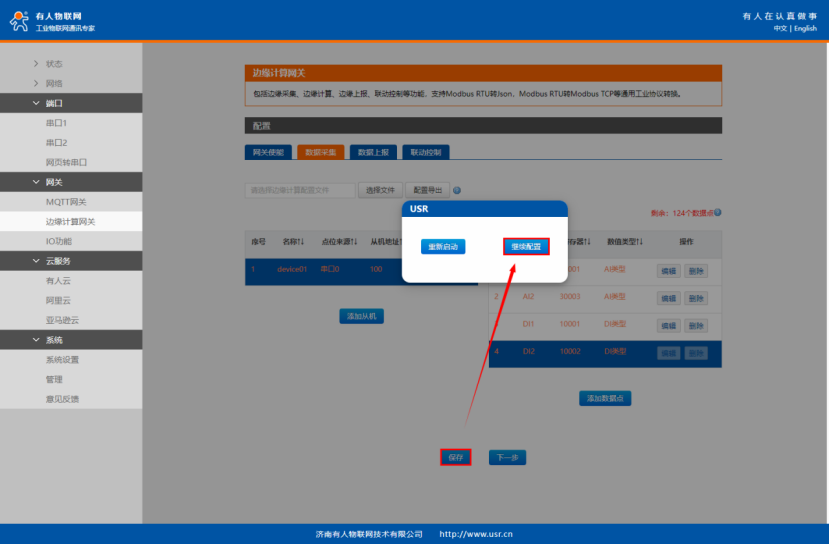Click the config file path input field
The height and width of the screenshot is (544, 829).
click(300, 190)
